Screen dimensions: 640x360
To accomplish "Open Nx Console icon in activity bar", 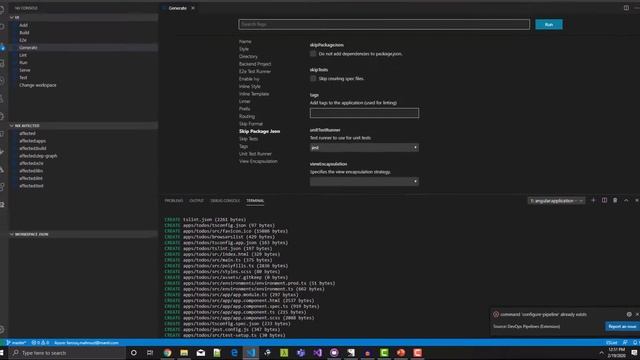I will (2, 48).
